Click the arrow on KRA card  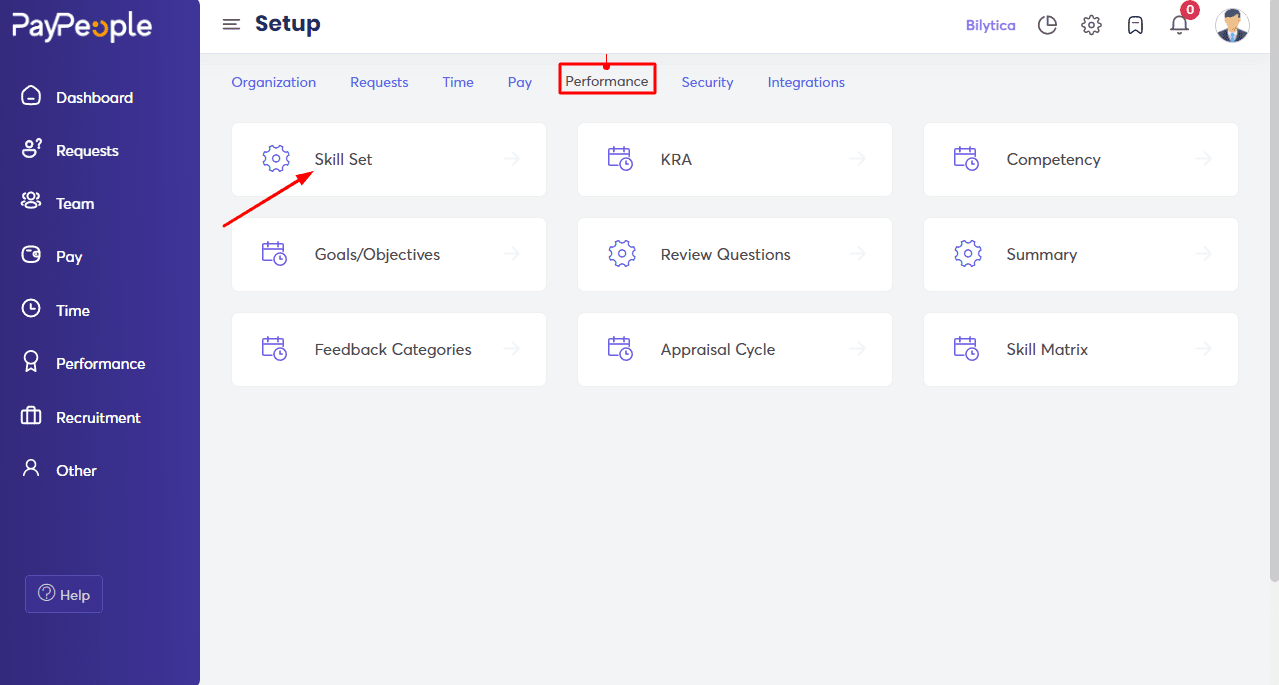(857, 159)
